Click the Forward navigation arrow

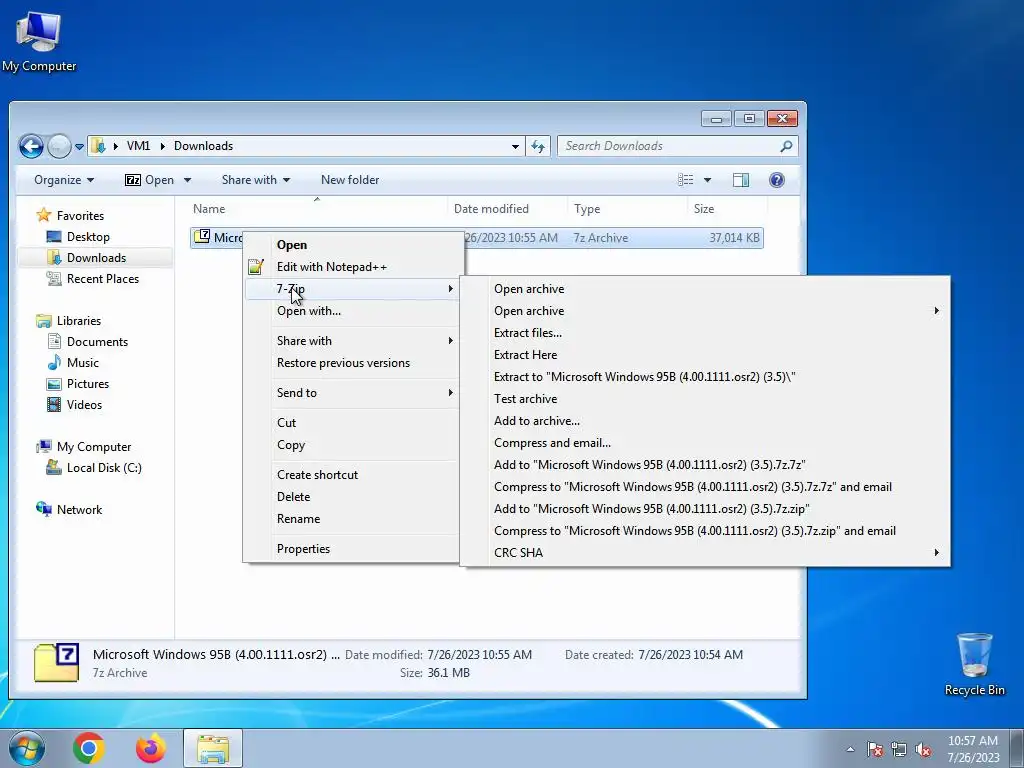click(x=59, y=146)
